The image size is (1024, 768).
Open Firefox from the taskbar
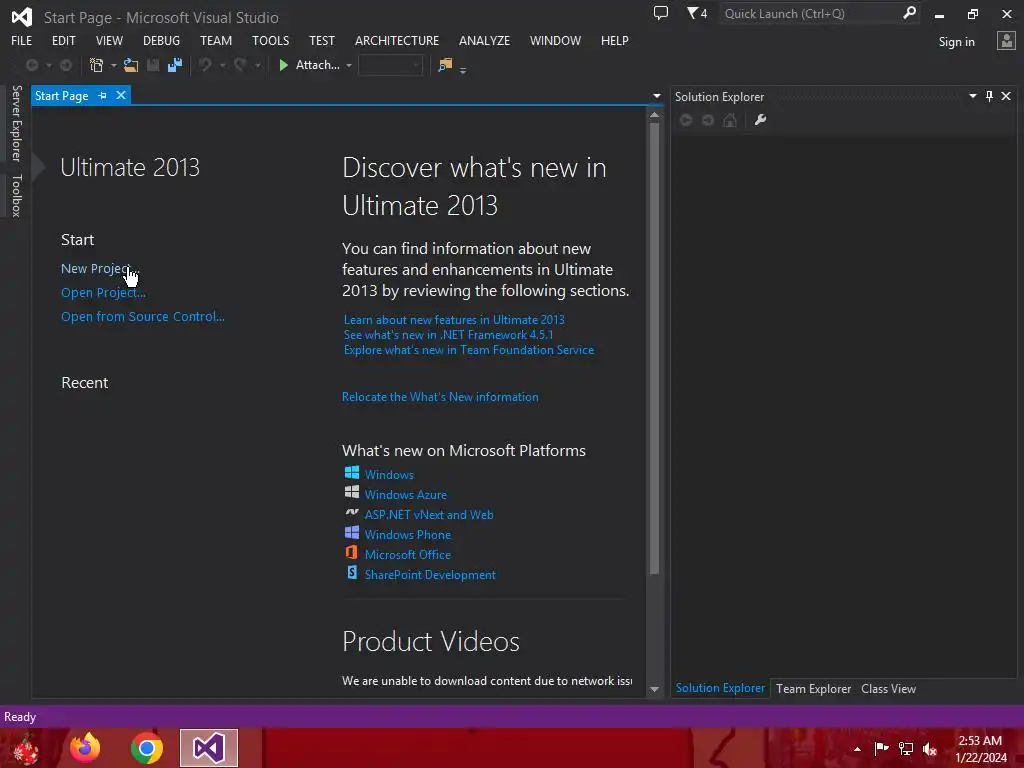[85, 748]
